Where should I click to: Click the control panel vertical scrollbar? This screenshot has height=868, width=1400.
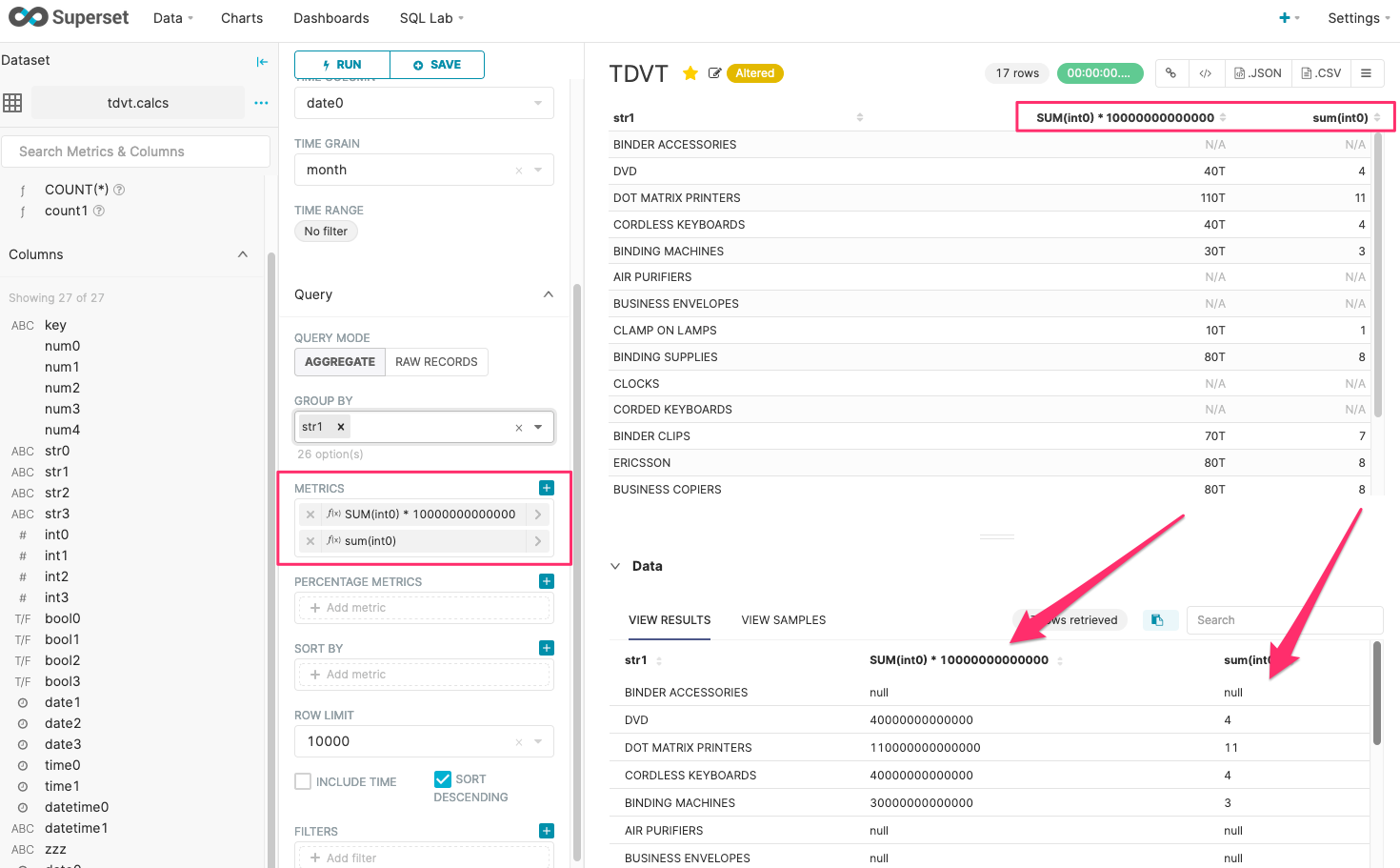tap(576, 575)
